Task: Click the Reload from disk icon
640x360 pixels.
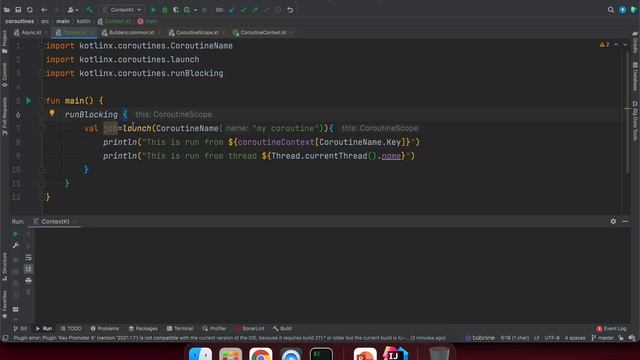Action: point(29,10)
